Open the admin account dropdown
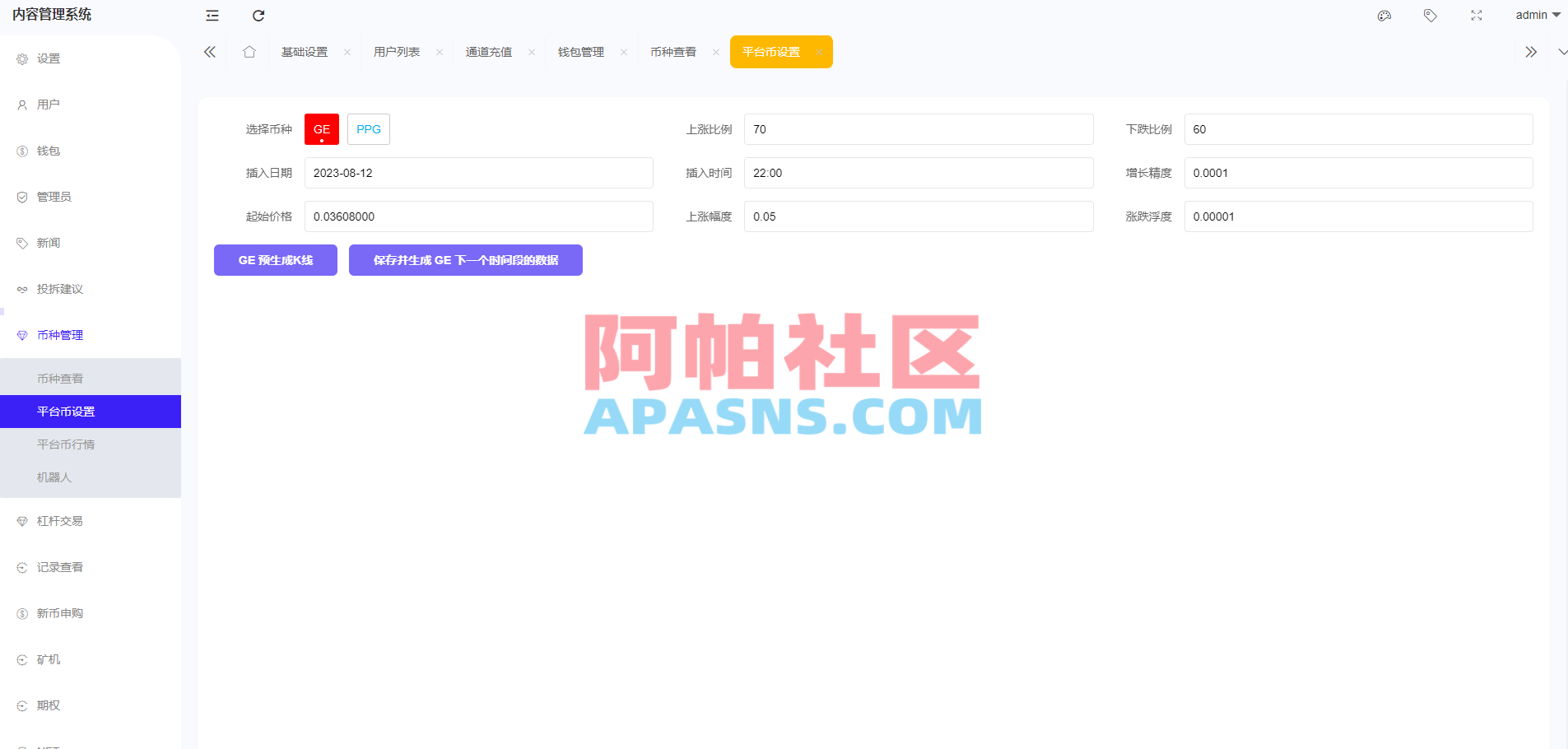 [1537, 15]
